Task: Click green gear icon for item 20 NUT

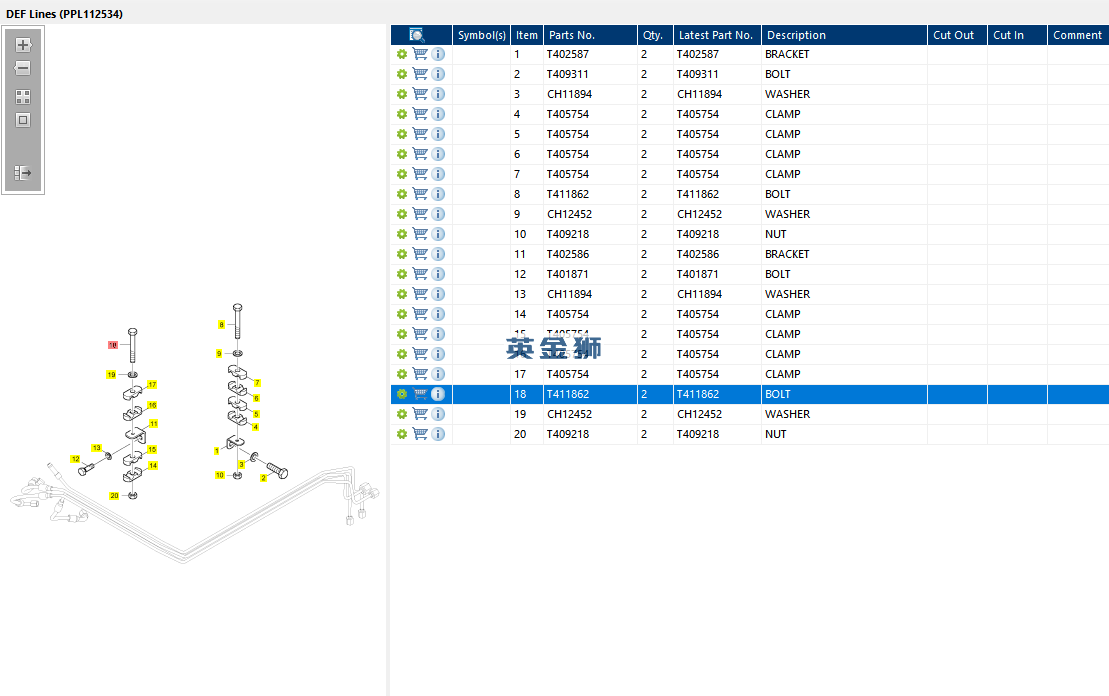Action: coord(402,434)
